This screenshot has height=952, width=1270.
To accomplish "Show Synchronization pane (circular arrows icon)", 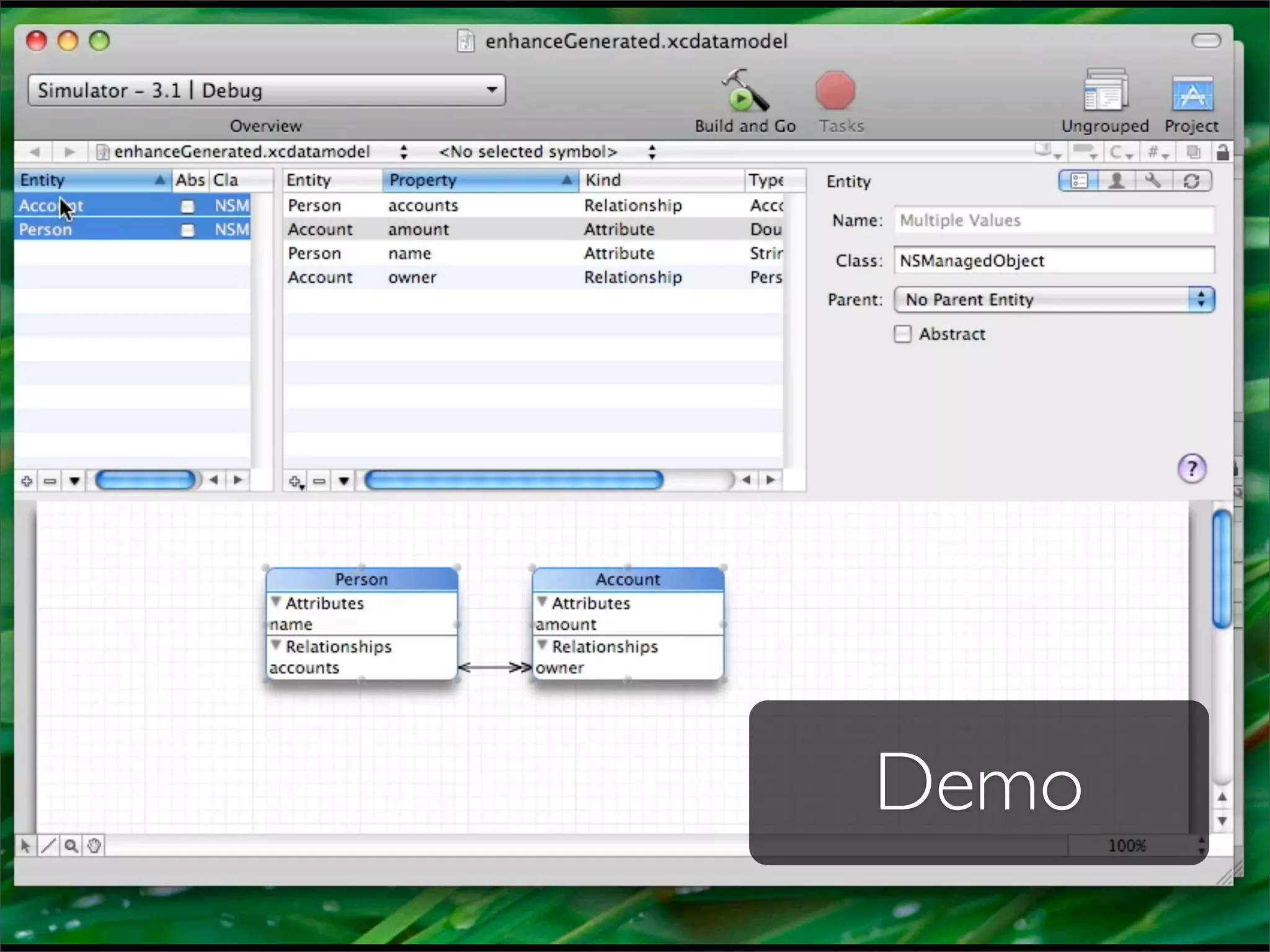I will [x=1191, y=181].
